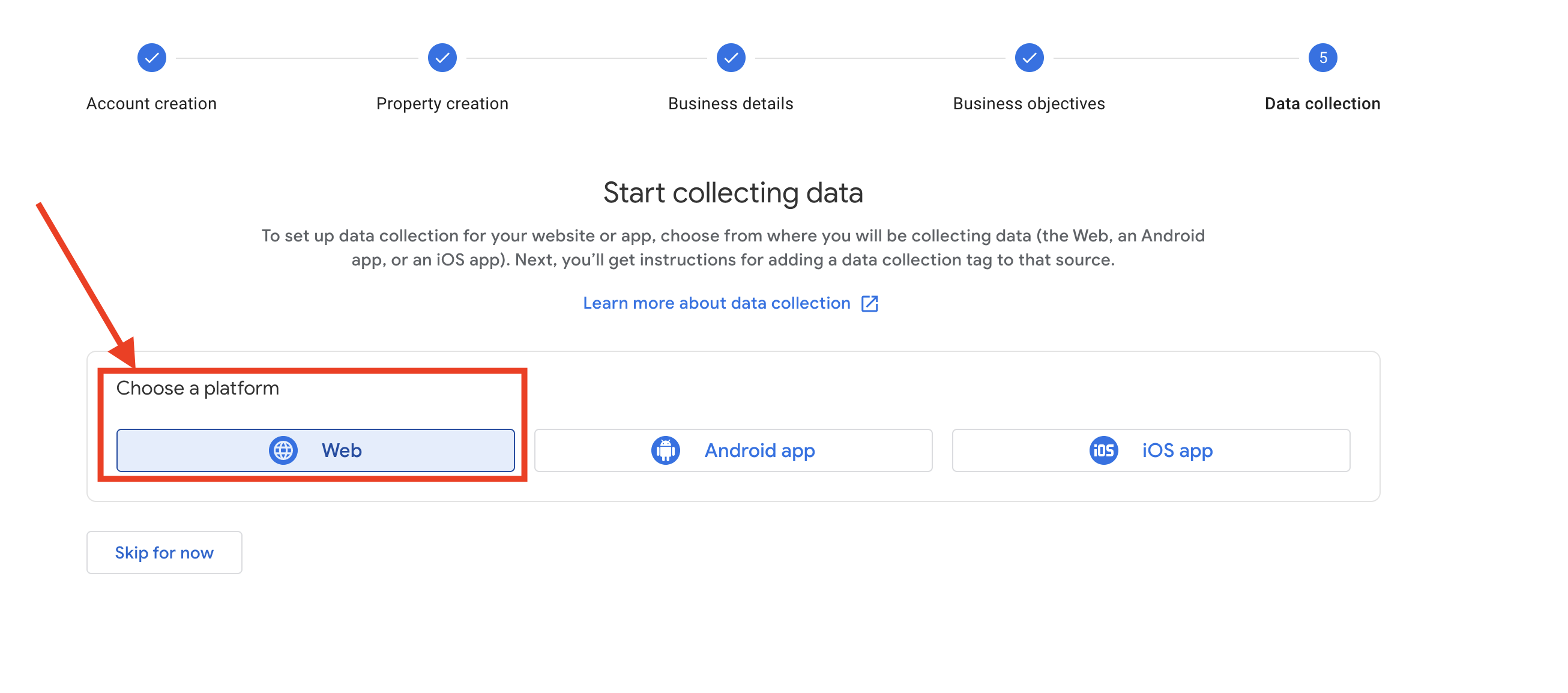Click the step 5 Data collection circle
This screenshot has height=693, width=1568.
[1322, 58]
